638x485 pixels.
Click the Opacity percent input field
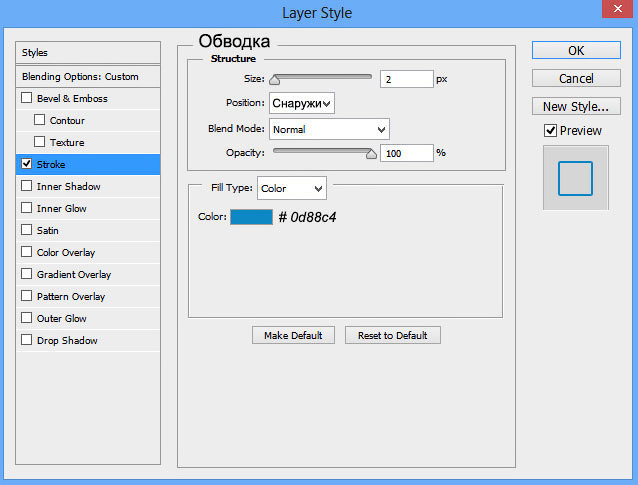click(x=406, y=153)
